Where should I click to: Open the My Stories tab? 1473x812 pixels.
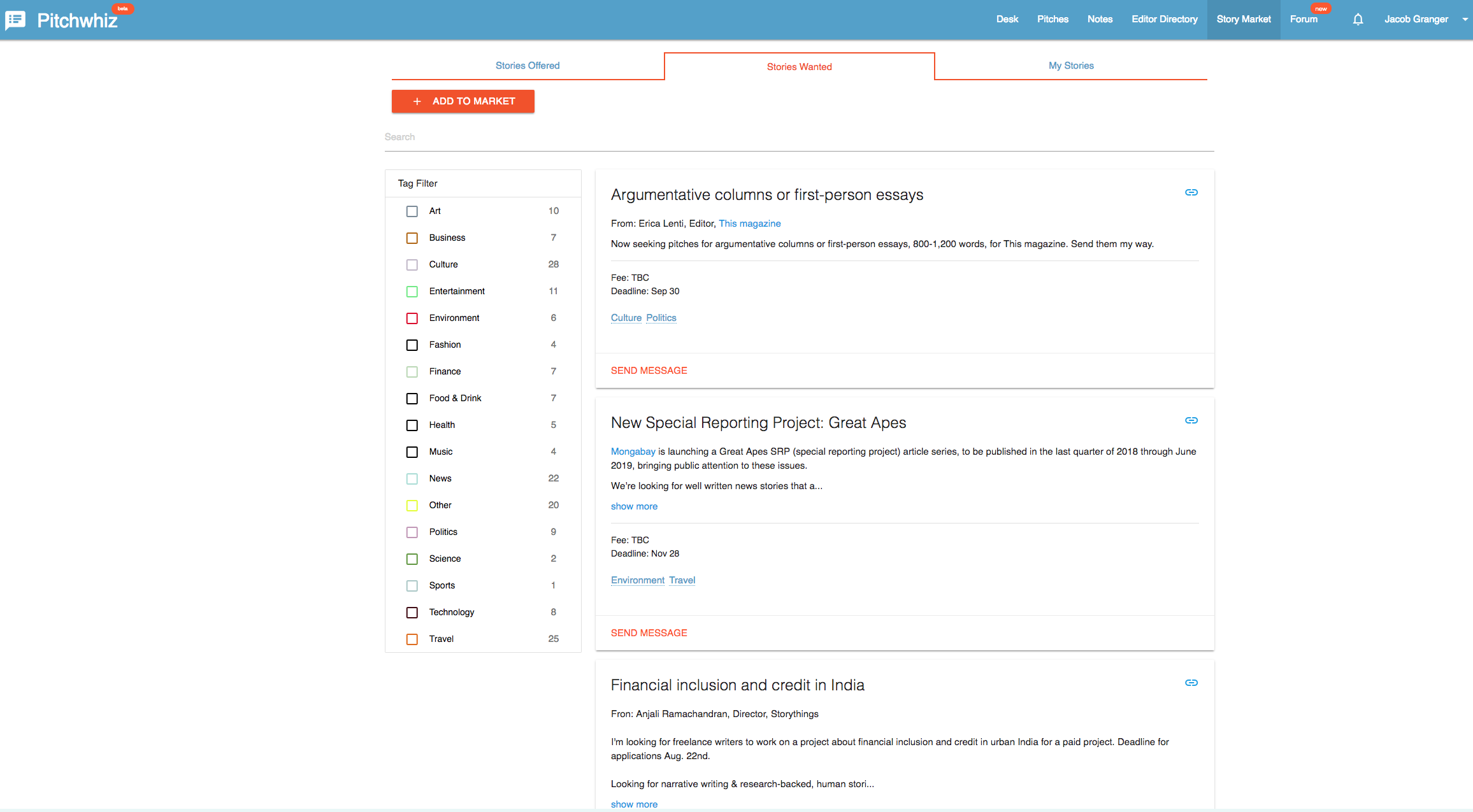click(1071, 66)
